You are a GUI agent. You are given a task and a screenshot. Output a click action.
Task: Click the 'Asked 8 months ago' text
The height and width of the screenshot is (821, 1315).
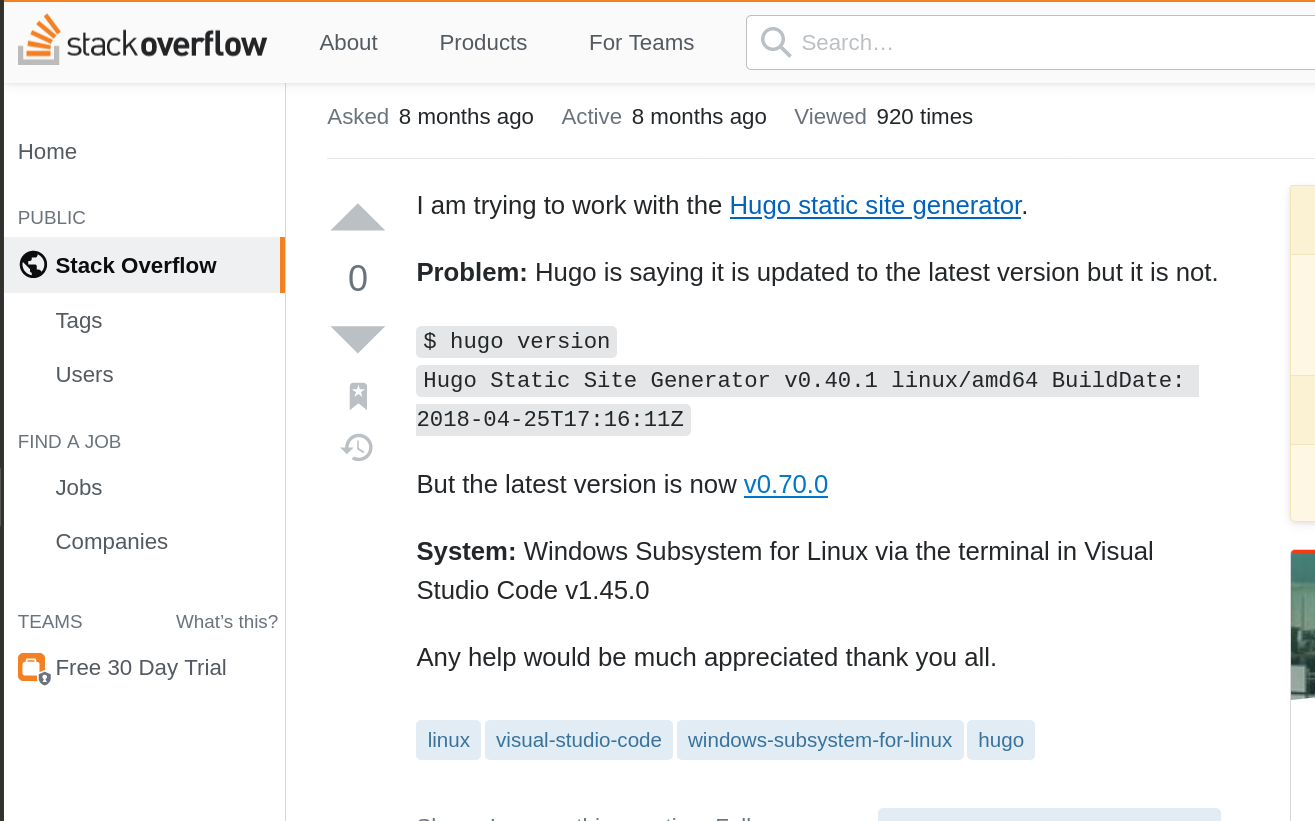coord(430,116)
